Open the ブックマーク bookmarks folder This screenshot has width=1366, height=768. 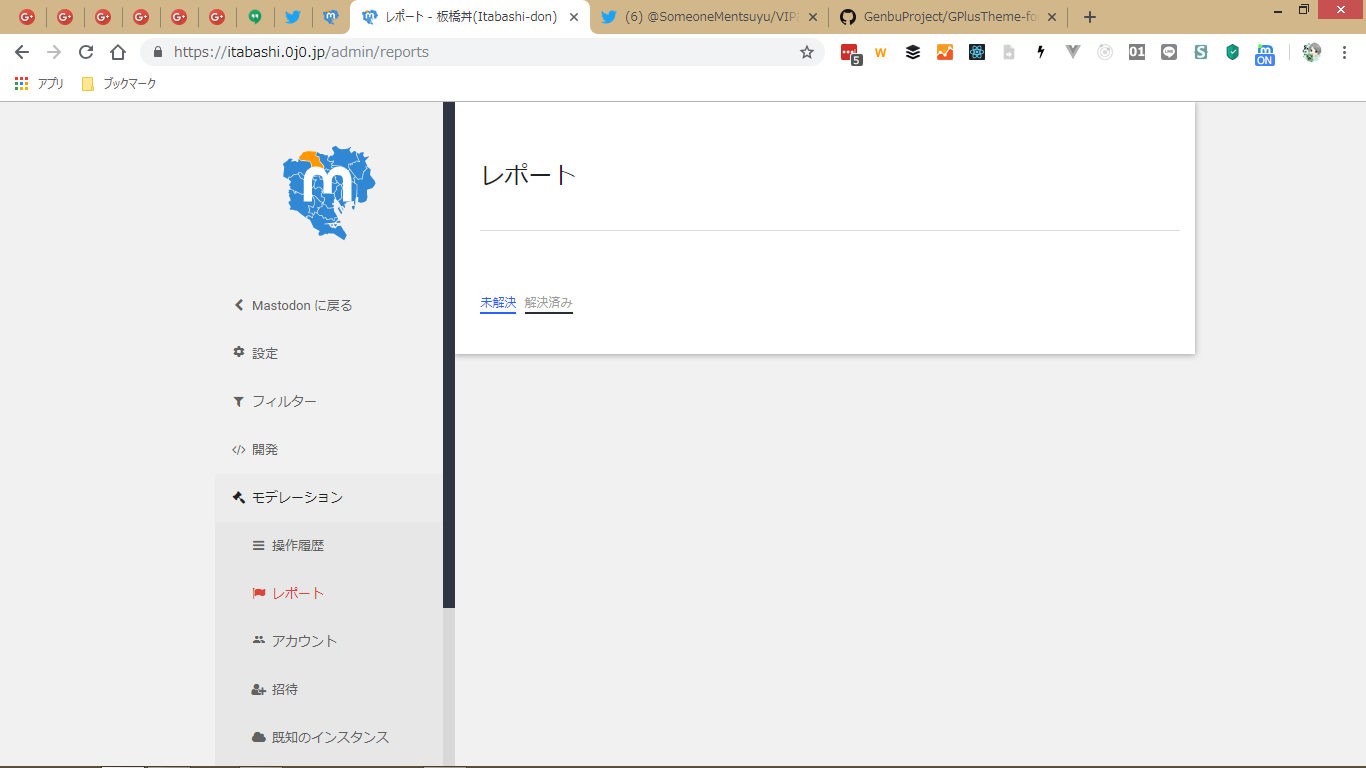(119, 84)
